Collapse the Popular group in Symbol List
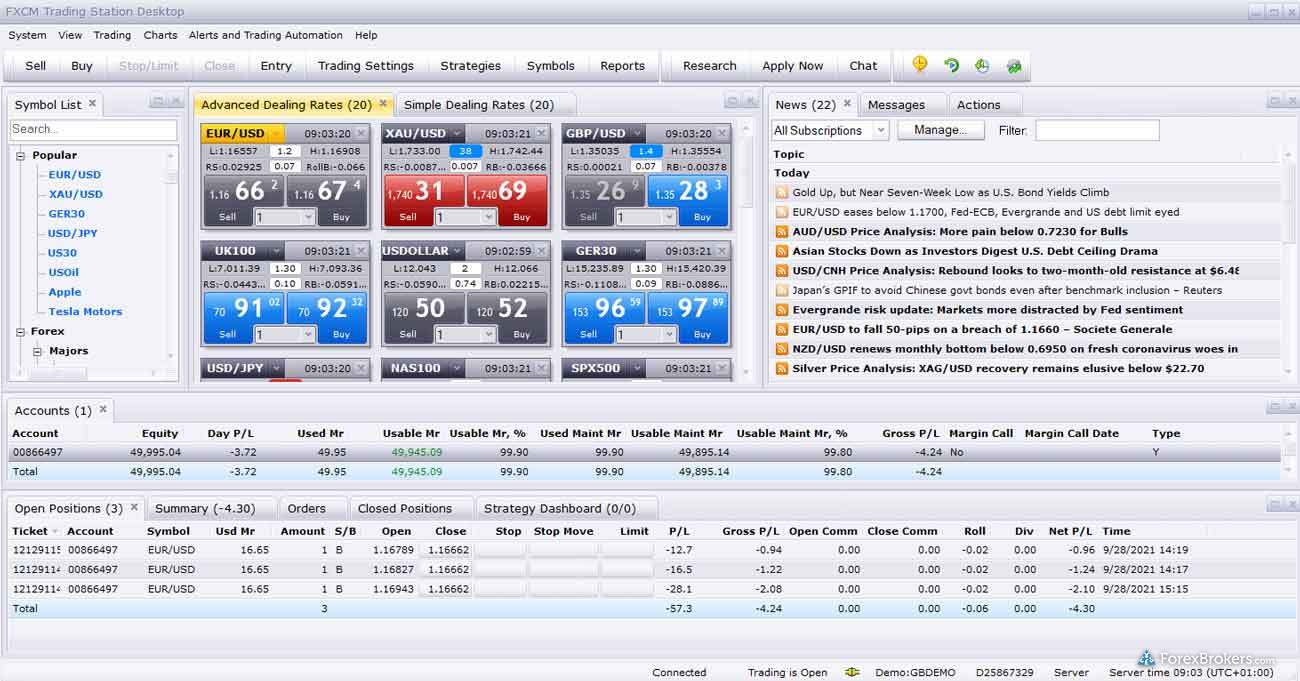The image size is (1300, 681). 20,155
